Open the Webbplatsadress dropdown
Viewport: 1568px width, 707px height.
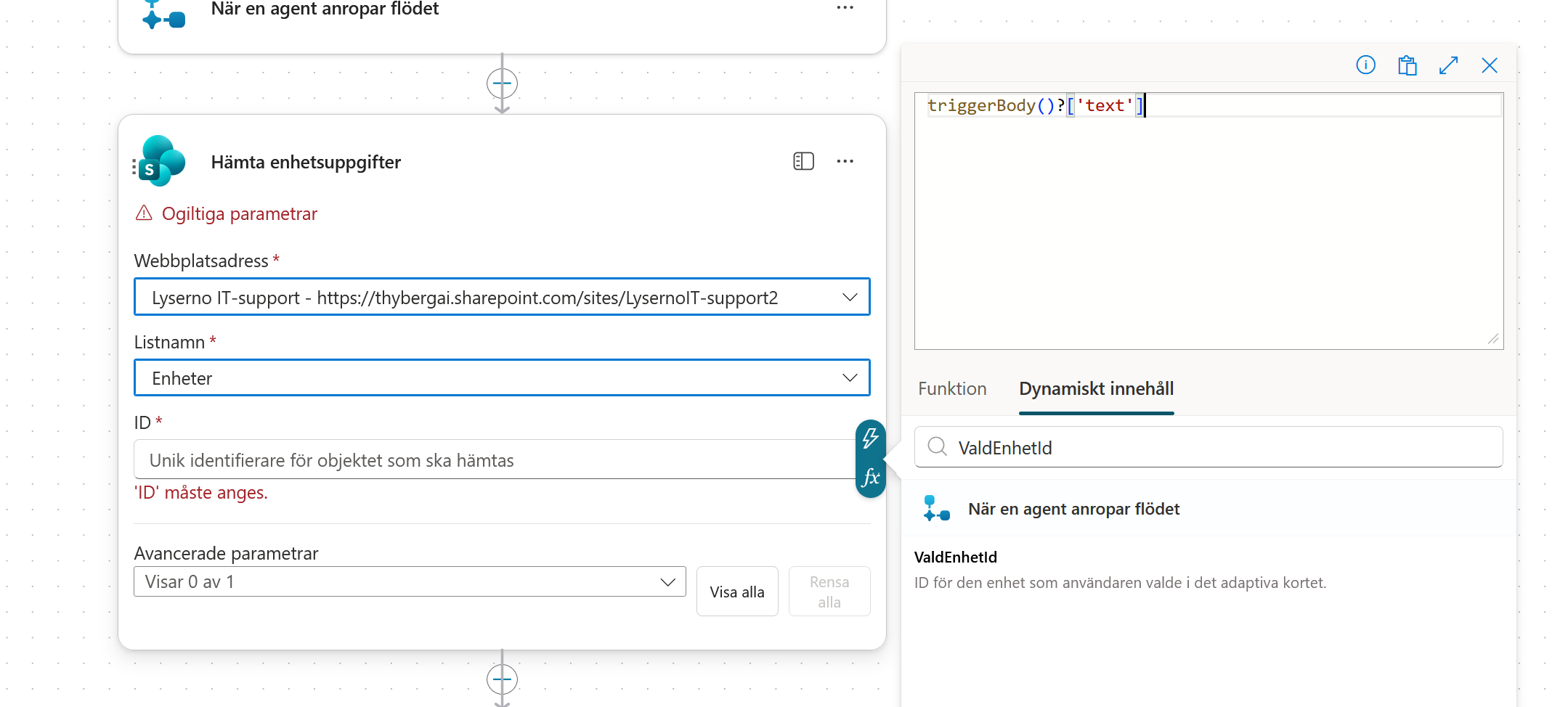(502, 297)
